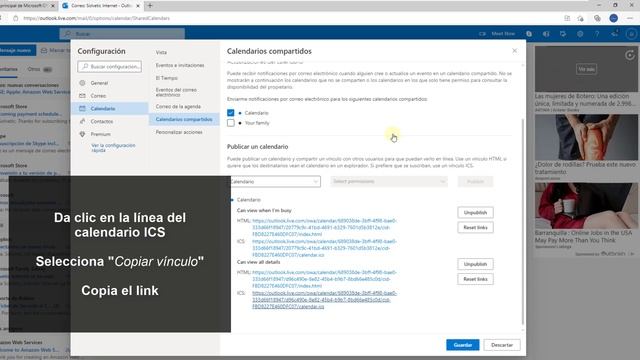Open the Barranquilla online jobs ad thumbnail
This screenshot has height=360, width=640.
(586, 205)
